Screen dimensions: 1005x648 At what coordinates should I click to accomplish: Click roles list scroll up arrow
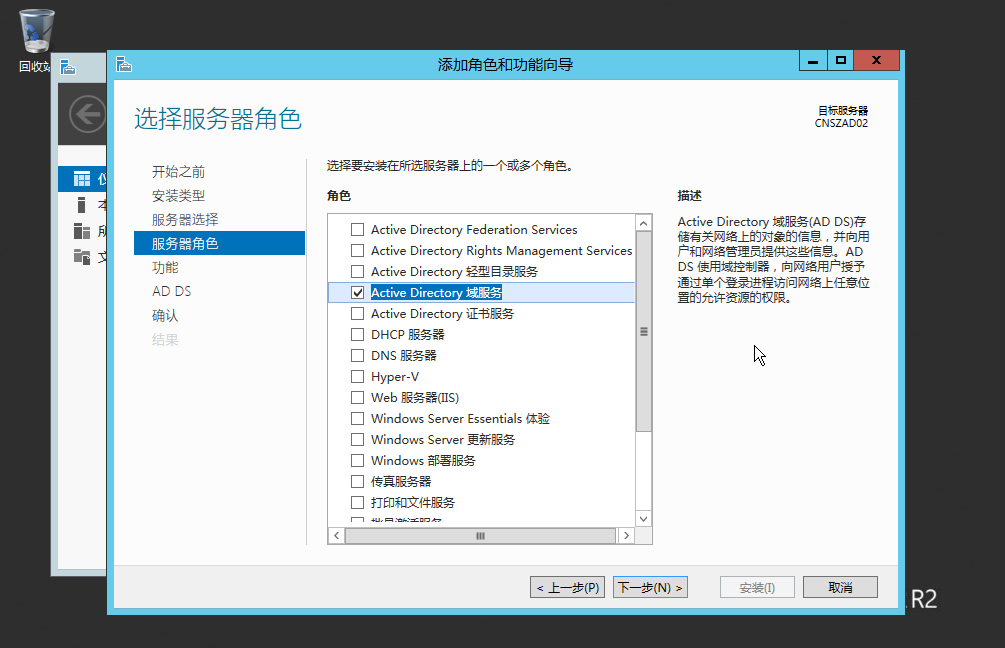(x=644, y=223)
